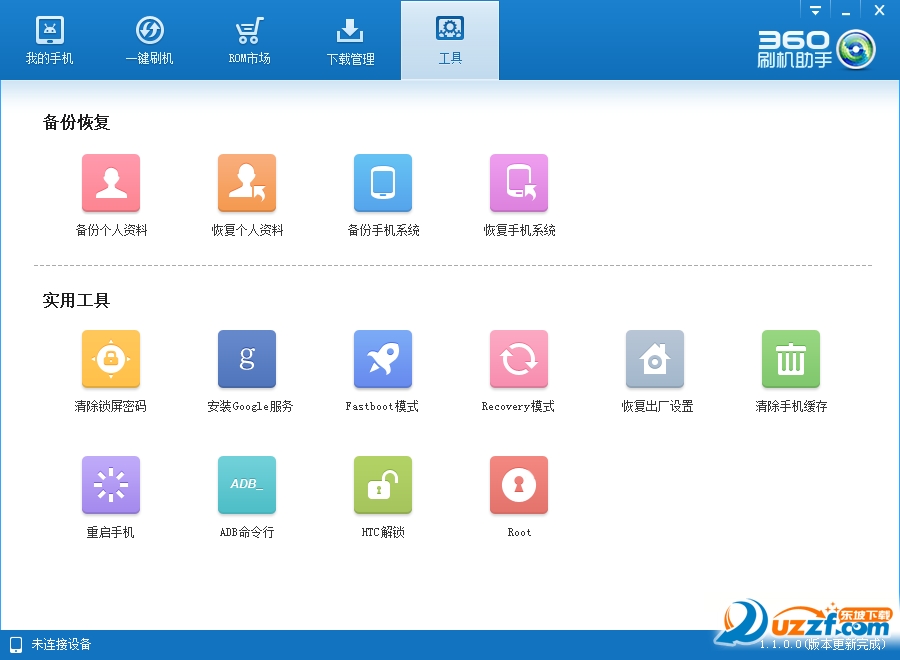Click the 恢复个人资料 restore icon
Screen dimensions: 900x660
tap(247, 183)
